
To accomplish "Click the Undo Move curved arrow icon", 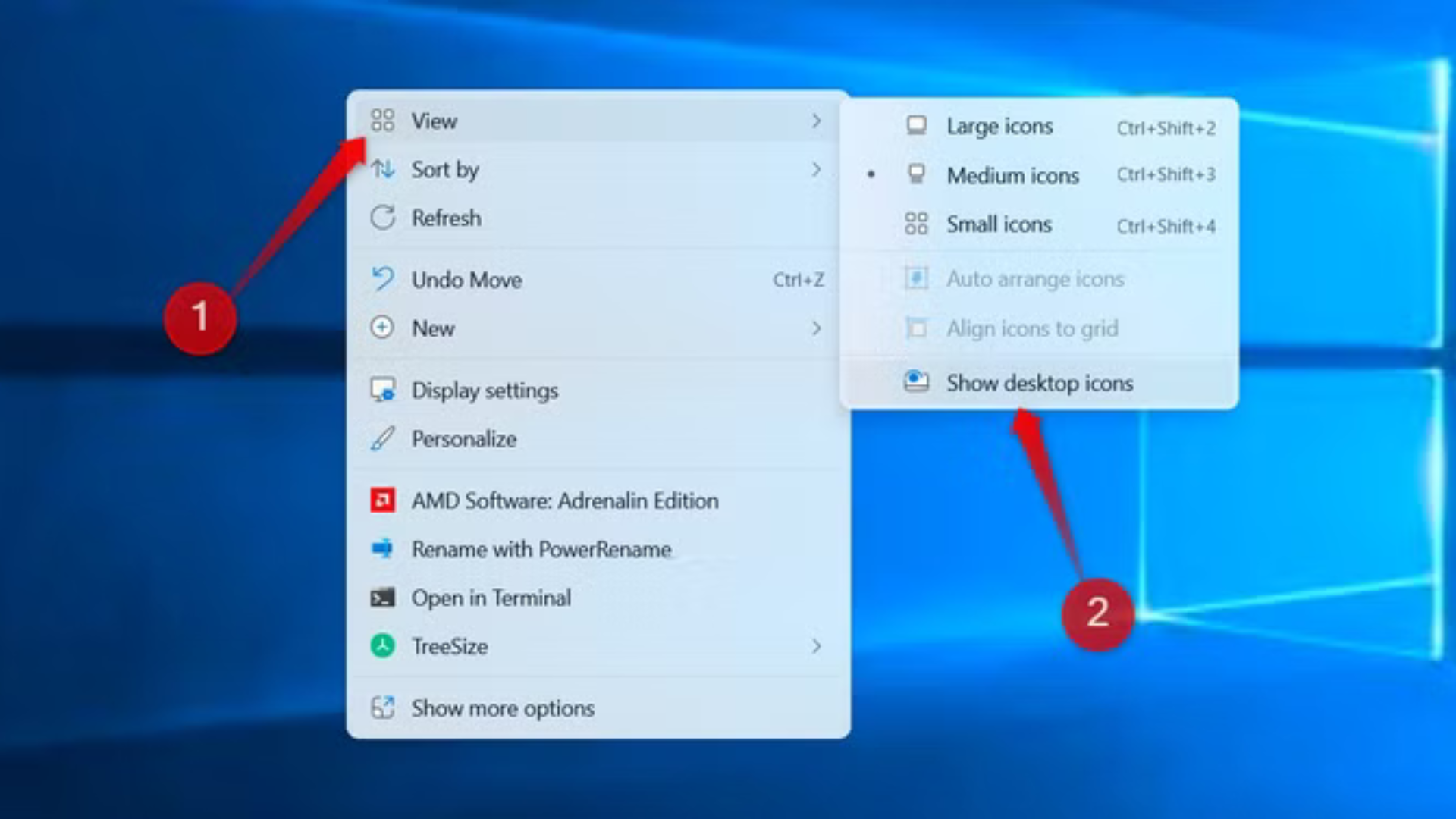I will tap(383, 280).
